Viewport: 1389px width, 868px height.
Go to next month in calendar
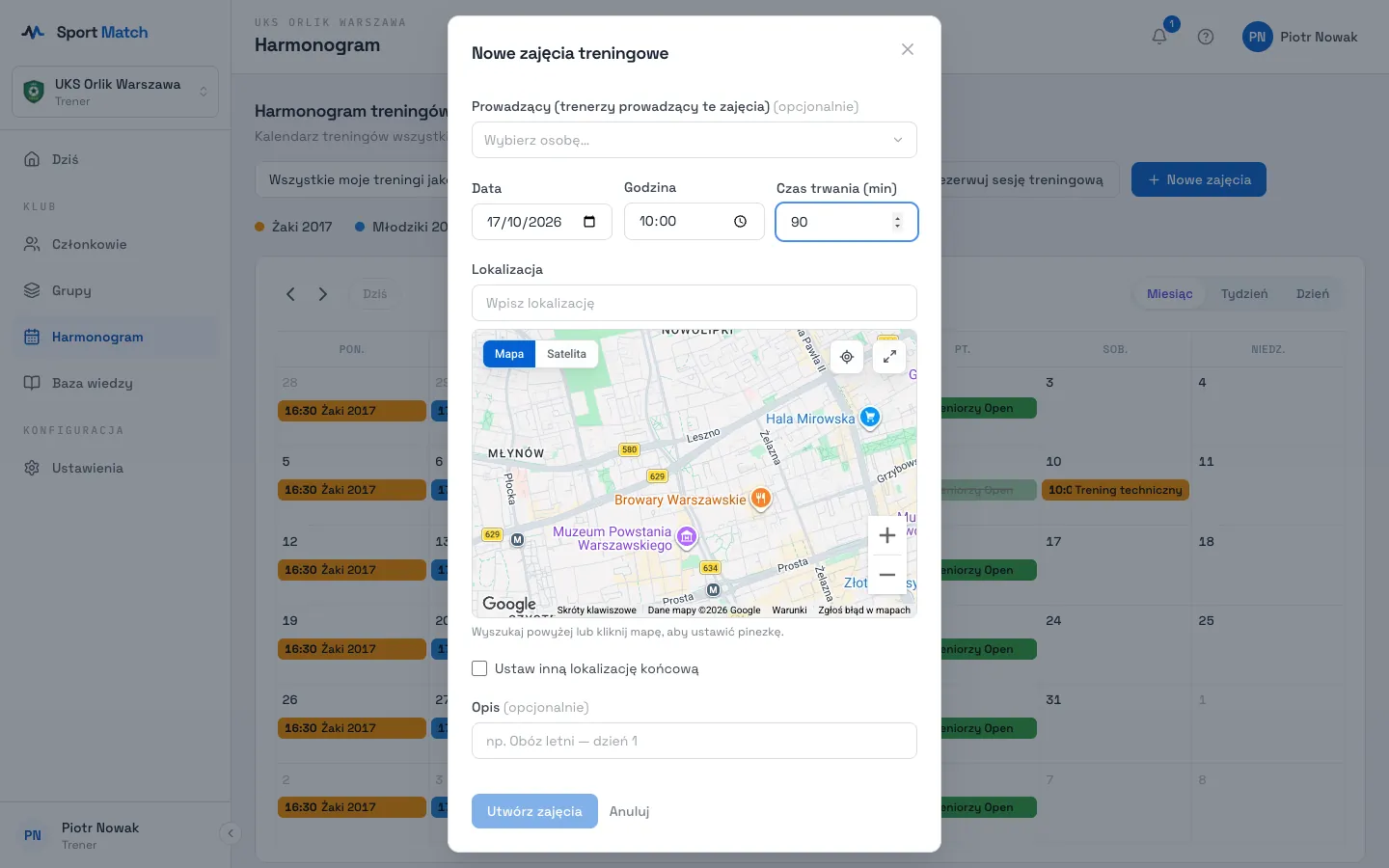pyautogui.click(x=323, y=294)
